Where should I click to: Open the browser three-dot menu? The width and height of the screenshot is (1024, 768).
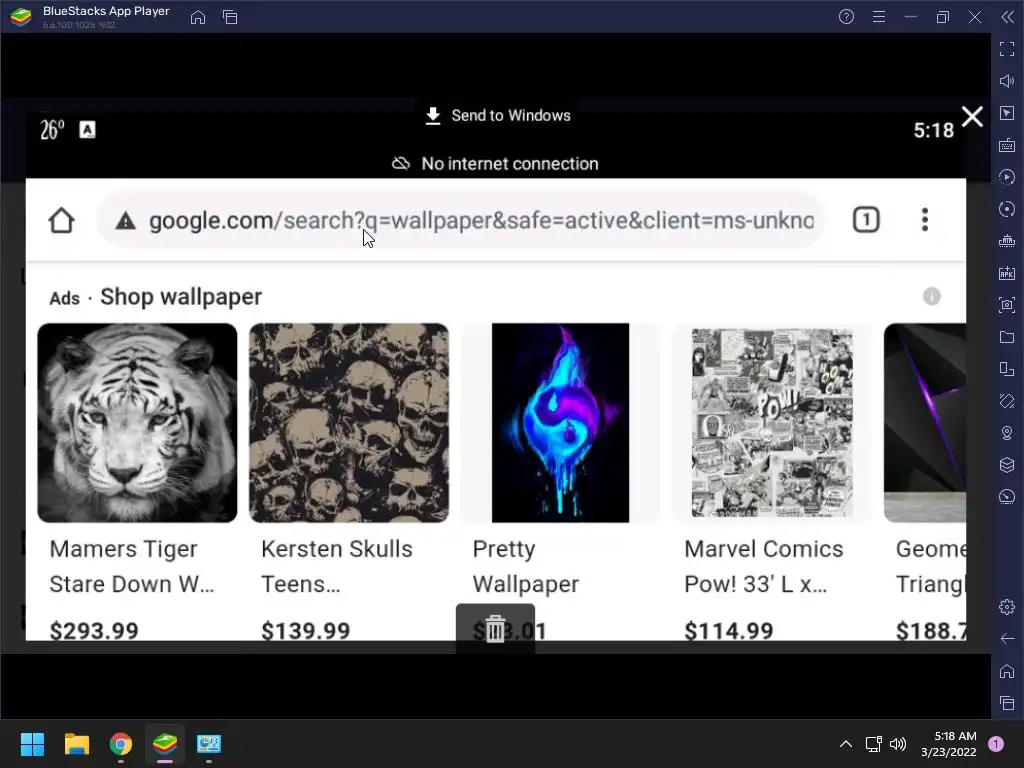pos(925,220)
